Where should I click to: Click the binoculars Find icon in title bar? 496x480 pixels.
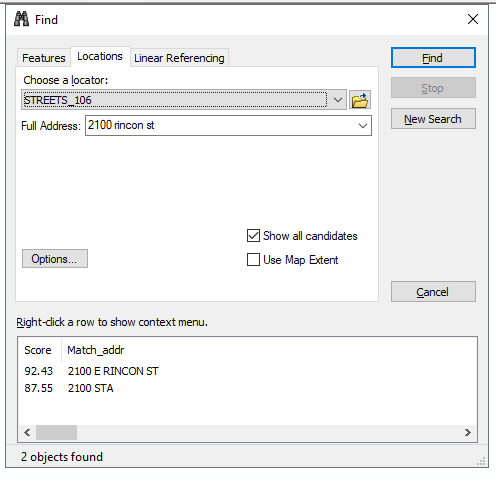[22, 19]
